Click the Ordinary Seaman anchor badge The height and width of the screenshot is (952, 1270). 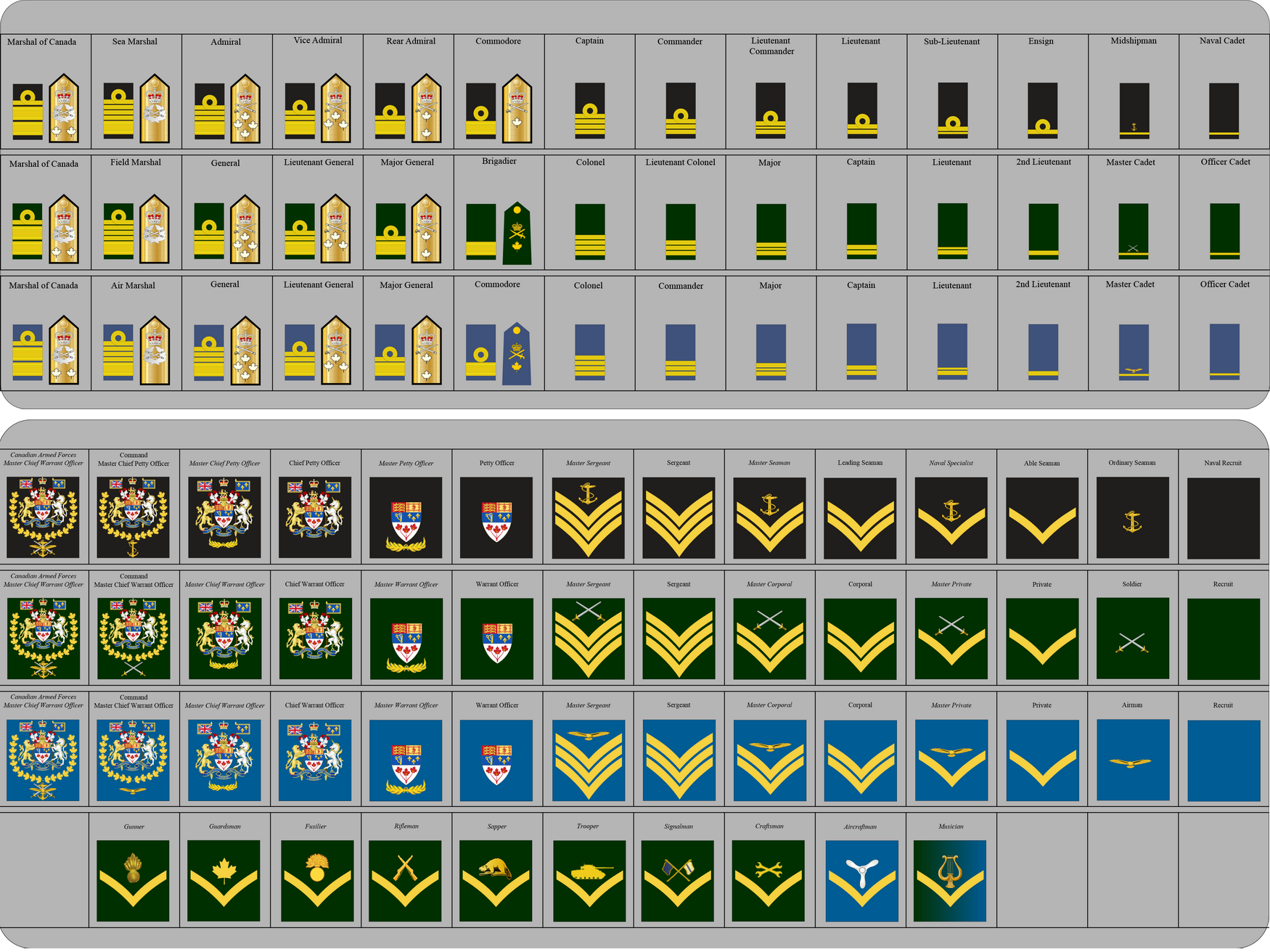[1133, 518]
